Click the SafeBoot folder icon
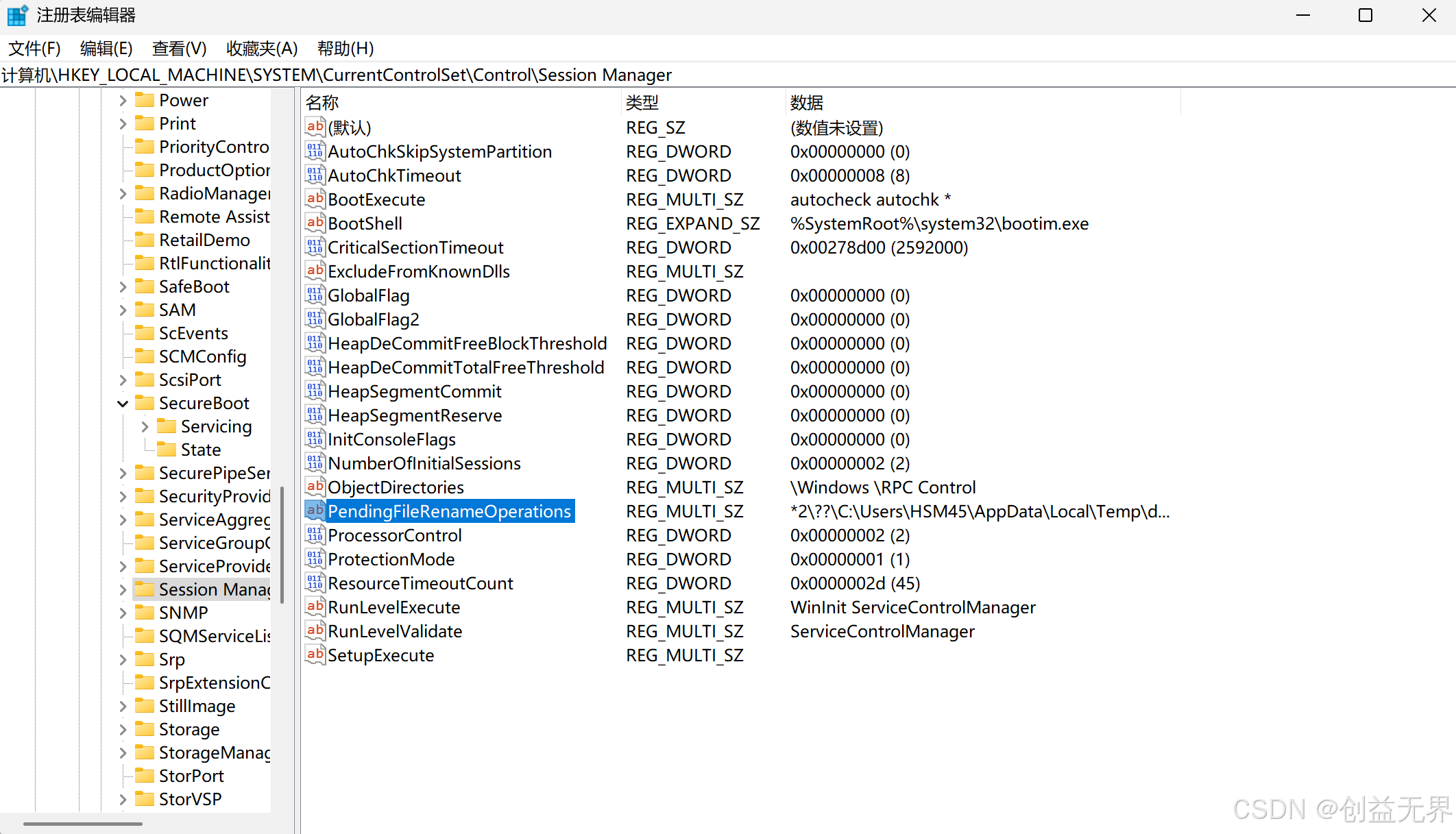The image size is (1456, 834). coord(145,286)
